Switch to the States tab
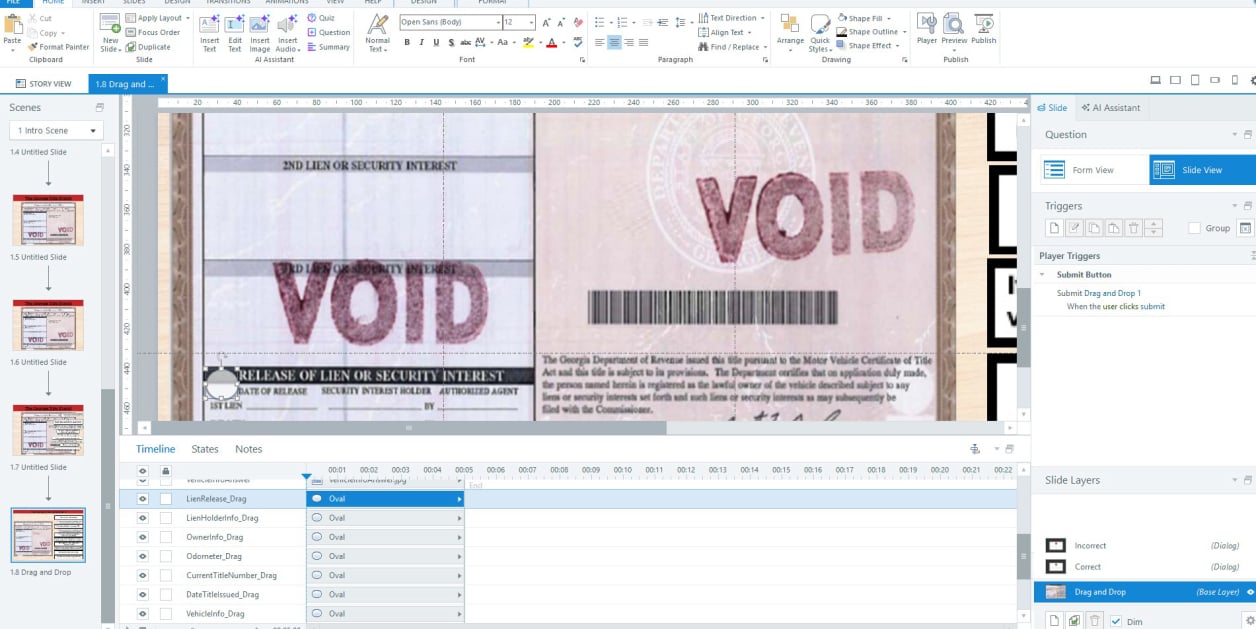Image resolution: width=1256 pixels, height=629 pixels. (205, 449)
